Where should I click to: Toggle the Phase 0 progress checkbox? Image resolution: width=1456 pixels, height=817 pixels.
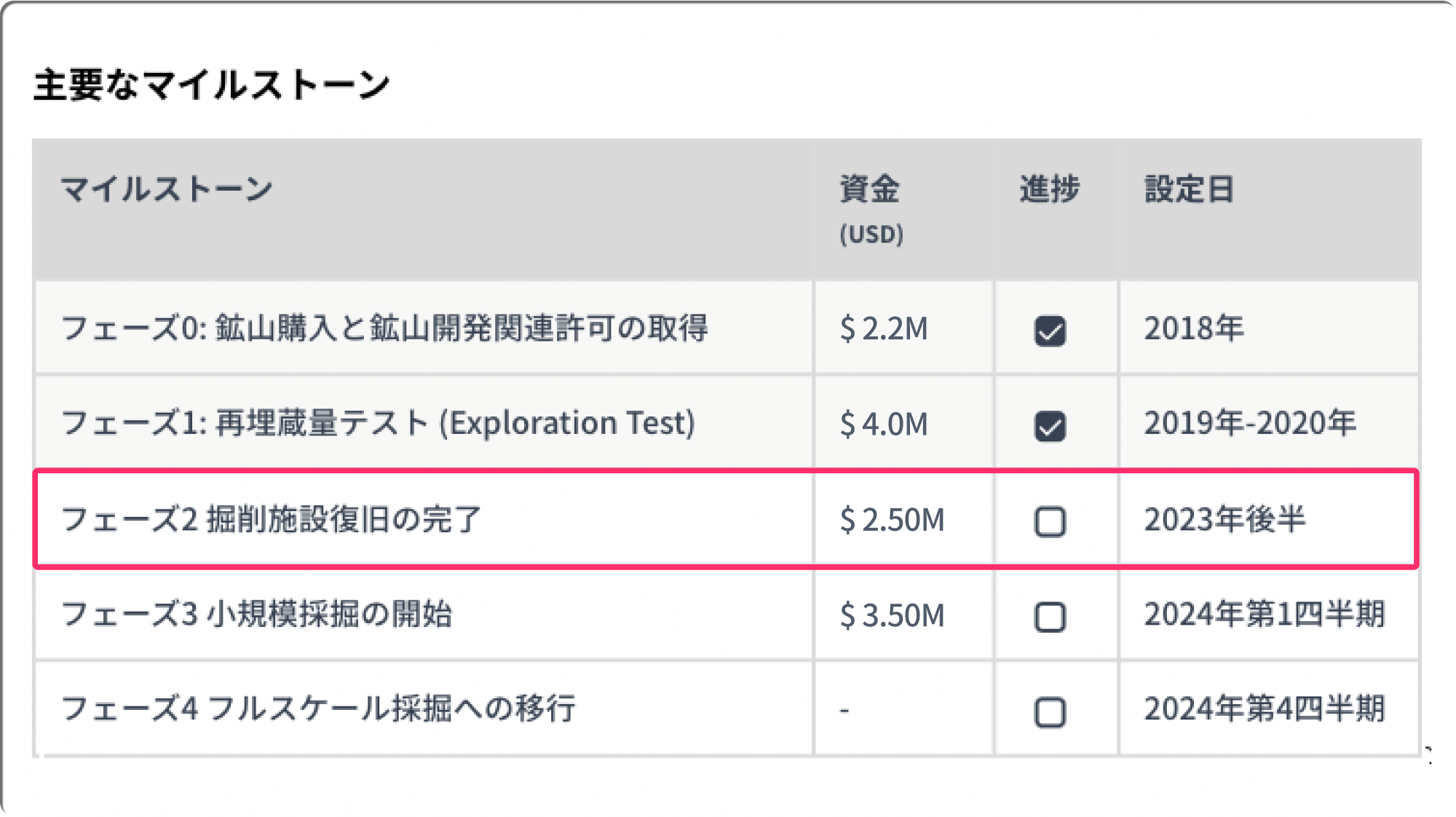[1050, 331]
